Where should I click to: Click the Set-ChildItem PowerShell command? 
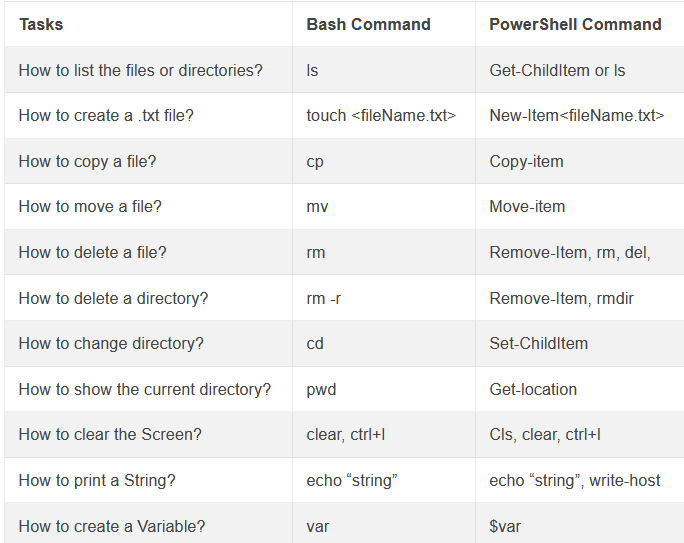point(538,343)
